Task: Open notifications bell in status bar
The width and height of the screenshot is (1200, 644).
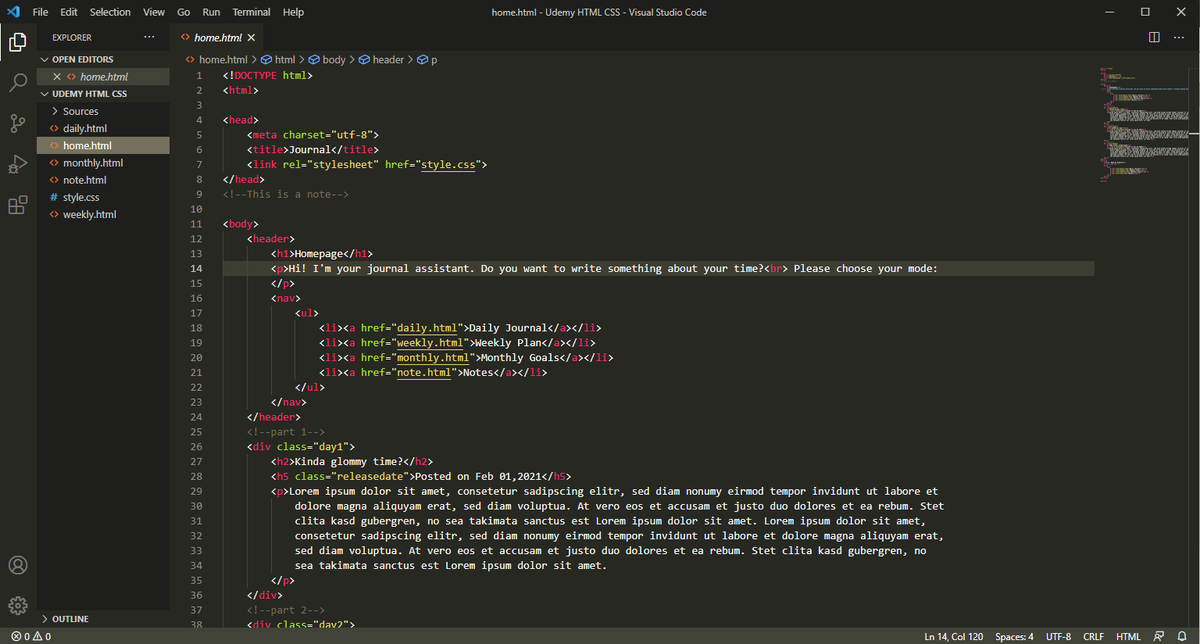Action: (1181, 636)
